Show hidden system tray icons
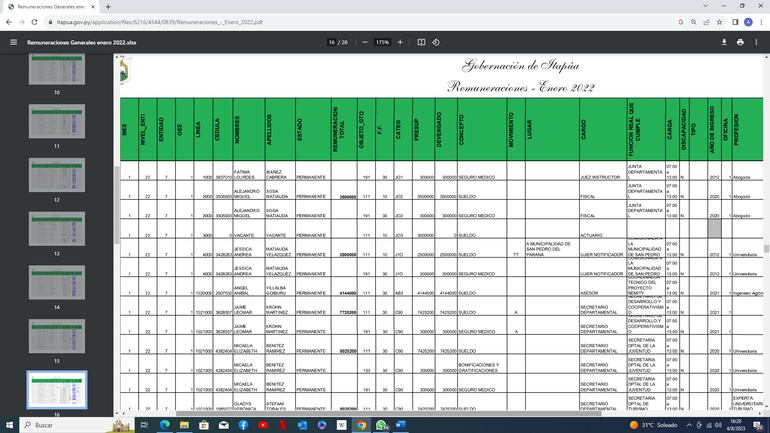This screenshot has height=433, width=770. pos(689,425)
